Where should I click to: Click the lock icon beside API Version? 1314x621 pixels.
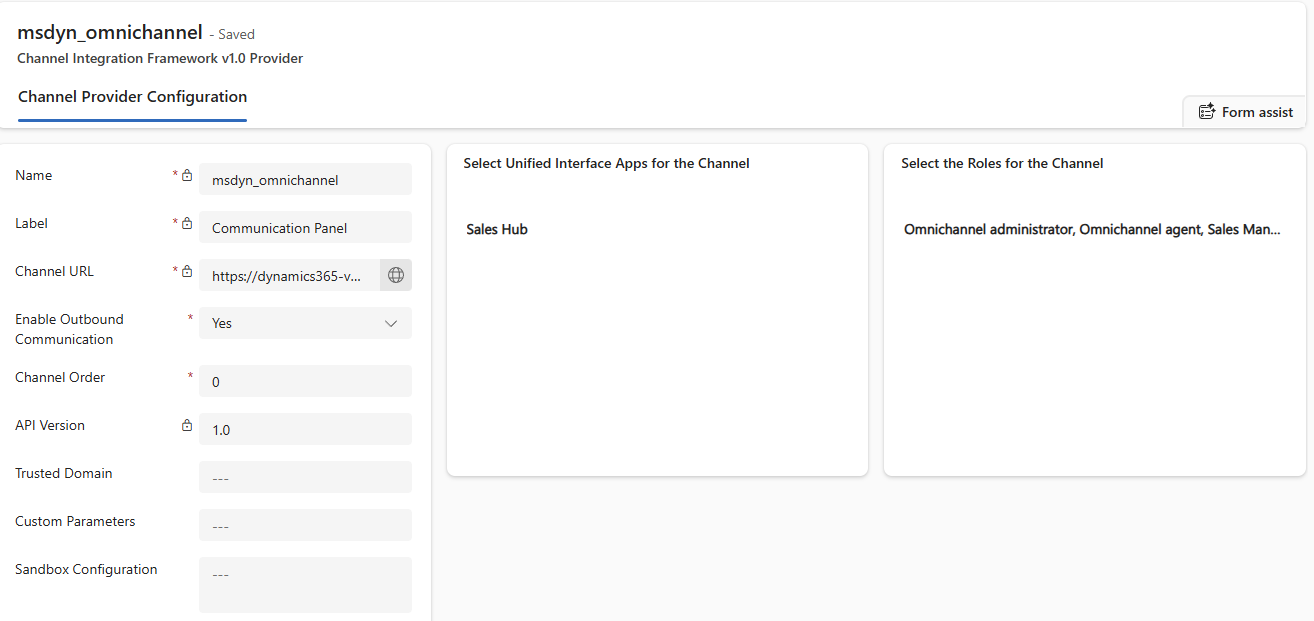pos(187,425)
